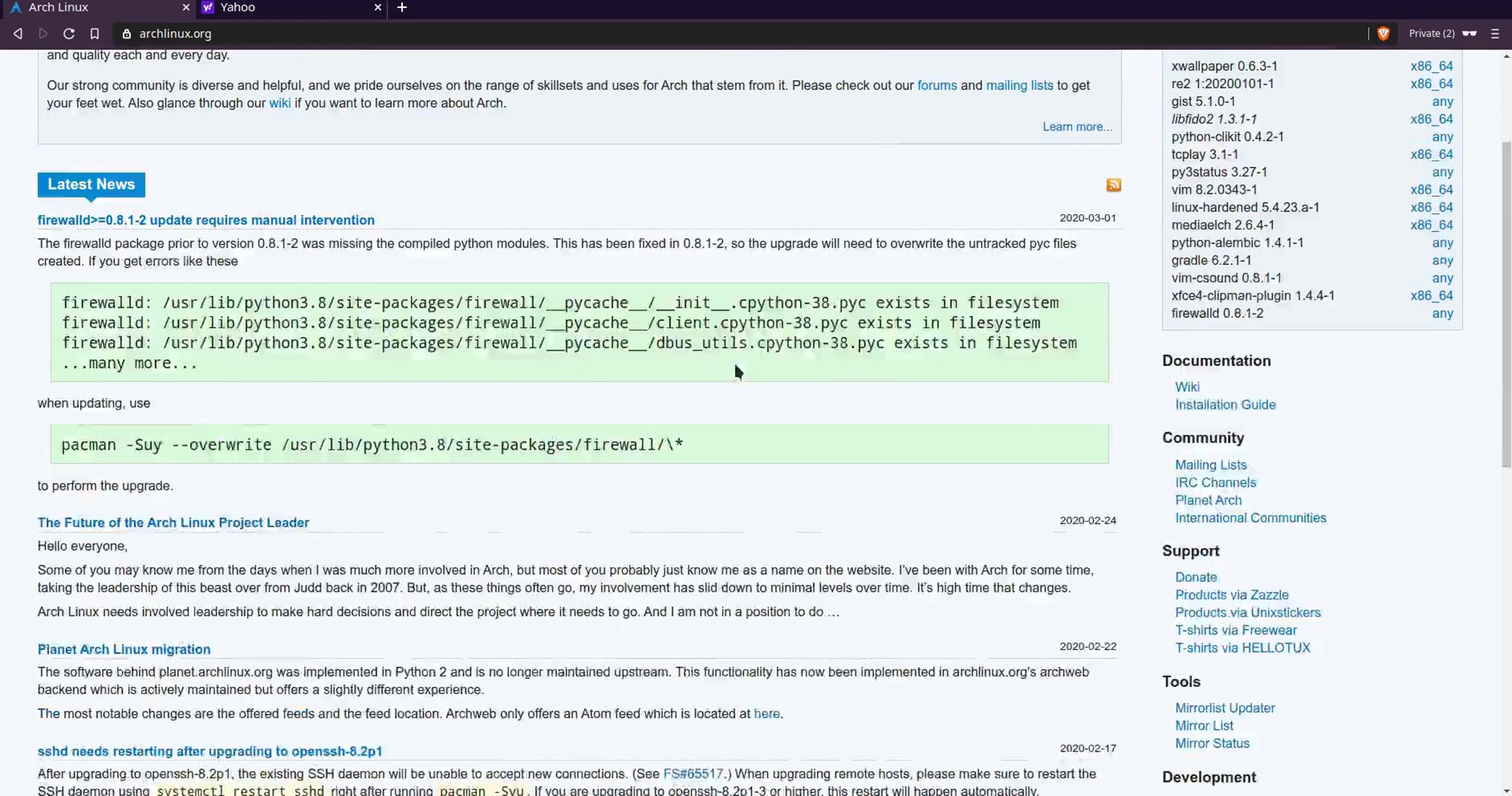Visit Planet Arch

pos(1208,500)
